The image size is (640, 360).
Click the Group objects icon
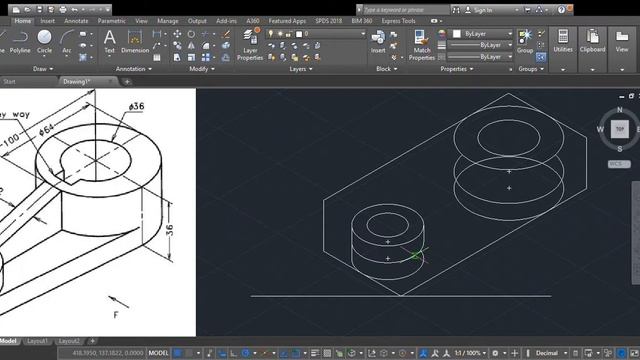coord(525,41)
